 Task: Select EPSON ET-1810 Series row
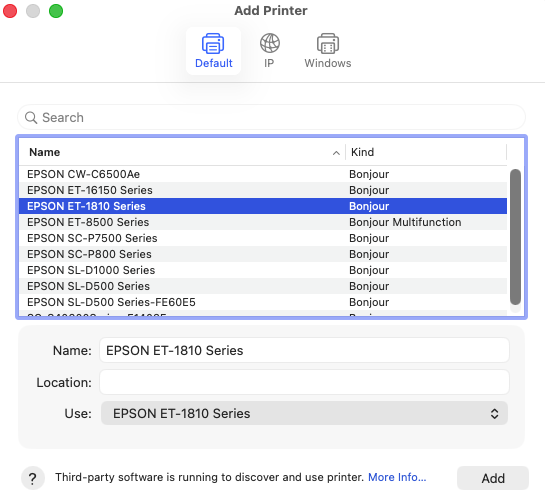click(x=263, y=206)
